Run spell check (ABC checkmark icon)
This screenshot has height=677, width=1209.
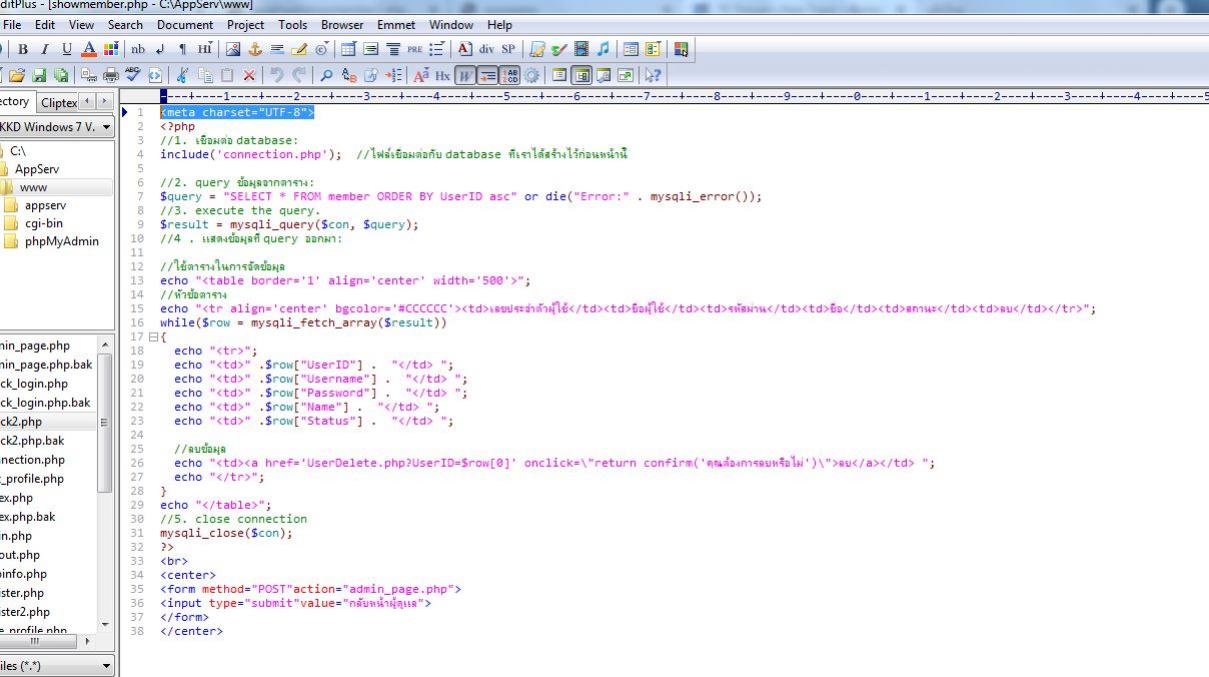pyautogui.click(x=133, y=75)
